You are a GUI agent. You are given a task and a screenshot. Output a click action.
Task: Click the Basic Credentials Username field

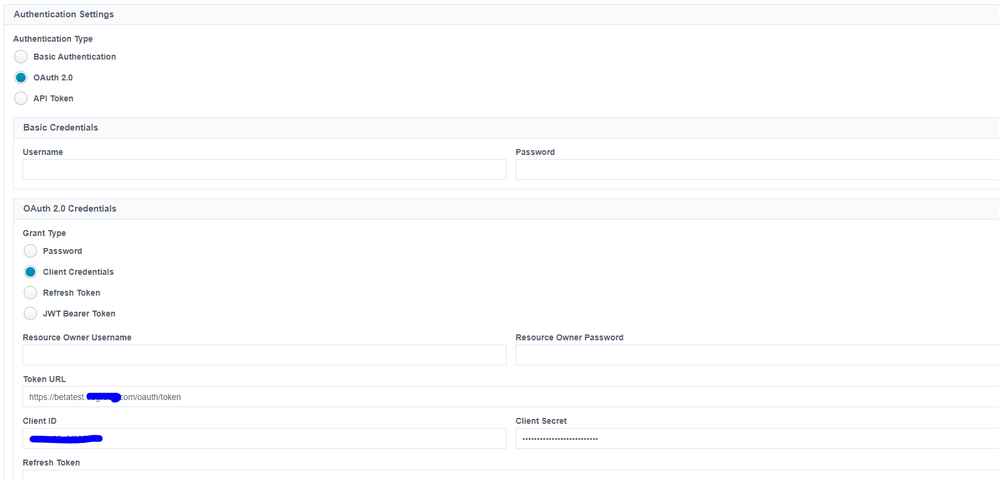[264, 170]
